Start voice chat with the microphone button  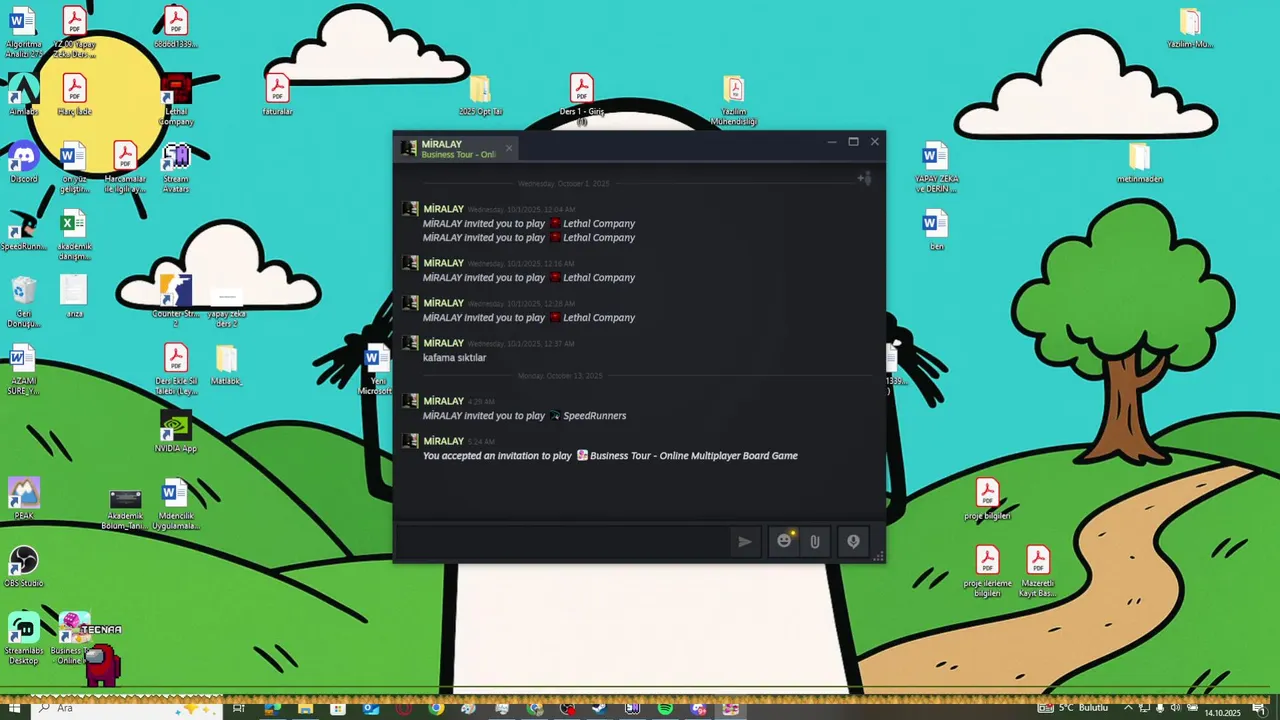tap(853, 541)
